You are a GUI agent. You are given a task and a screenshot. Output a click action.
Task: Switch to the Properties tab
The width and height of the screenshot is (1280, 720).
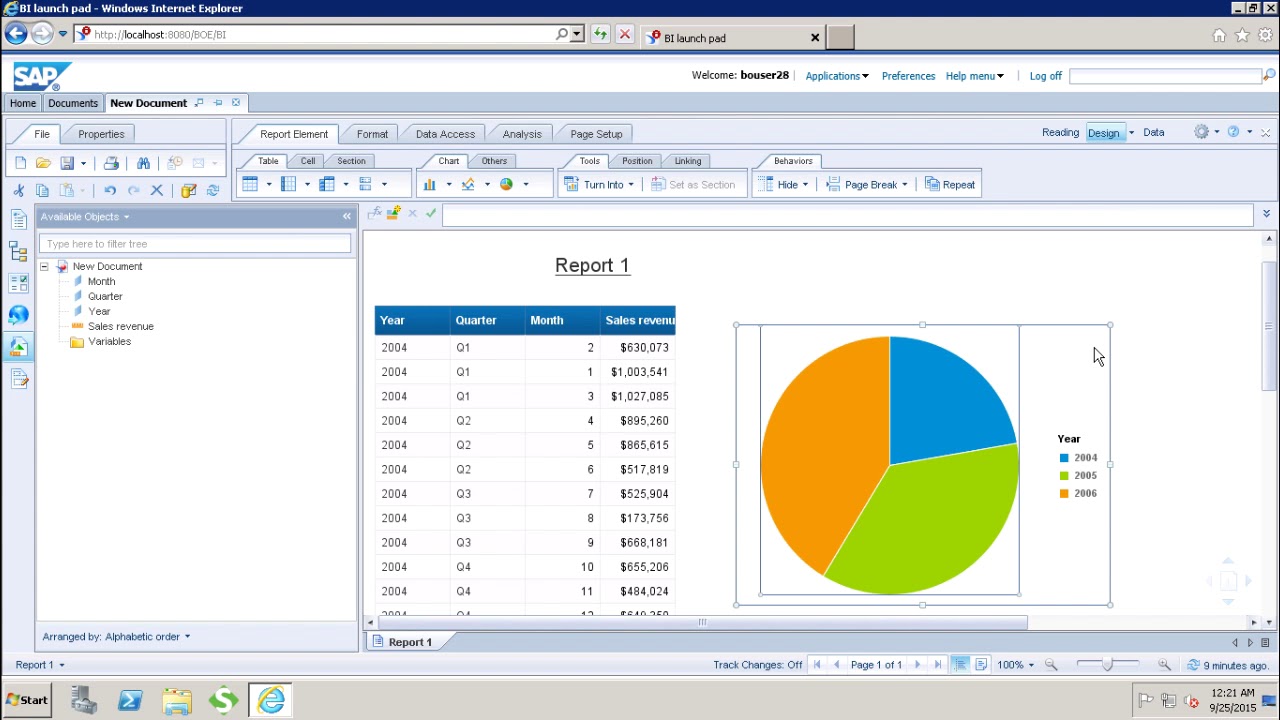click(101, 134)
